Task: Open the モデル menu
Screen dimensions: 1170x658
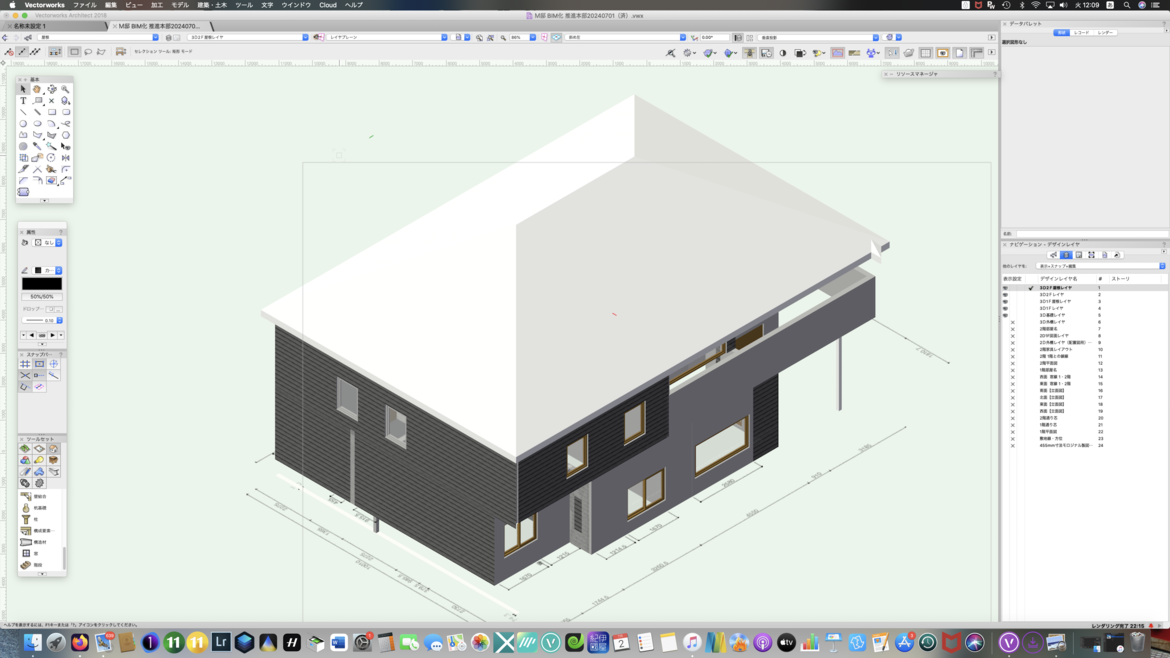Action: pyautogui.click(x=180, y=5)
